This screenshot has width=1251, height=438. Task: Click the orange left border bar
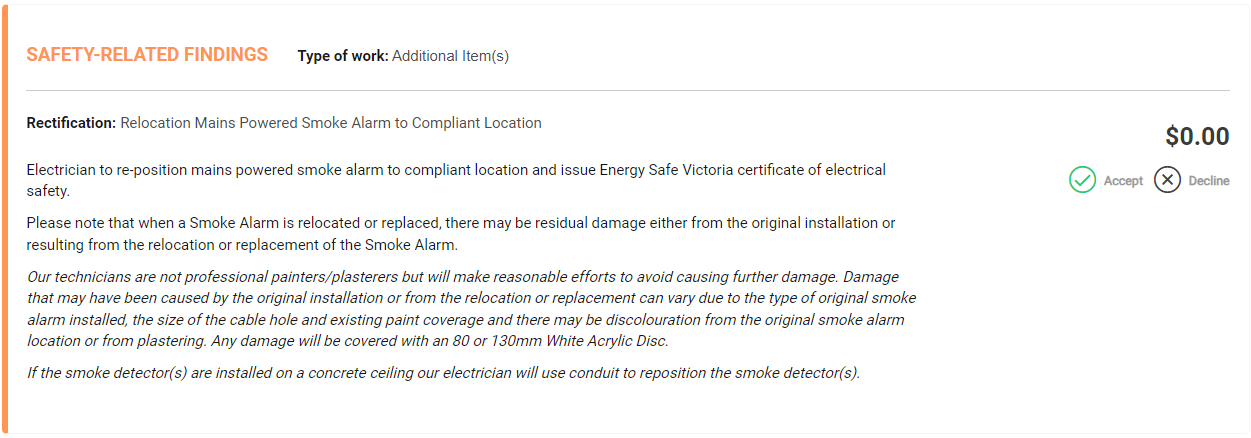pyautogui.click(x=4, y=219)
